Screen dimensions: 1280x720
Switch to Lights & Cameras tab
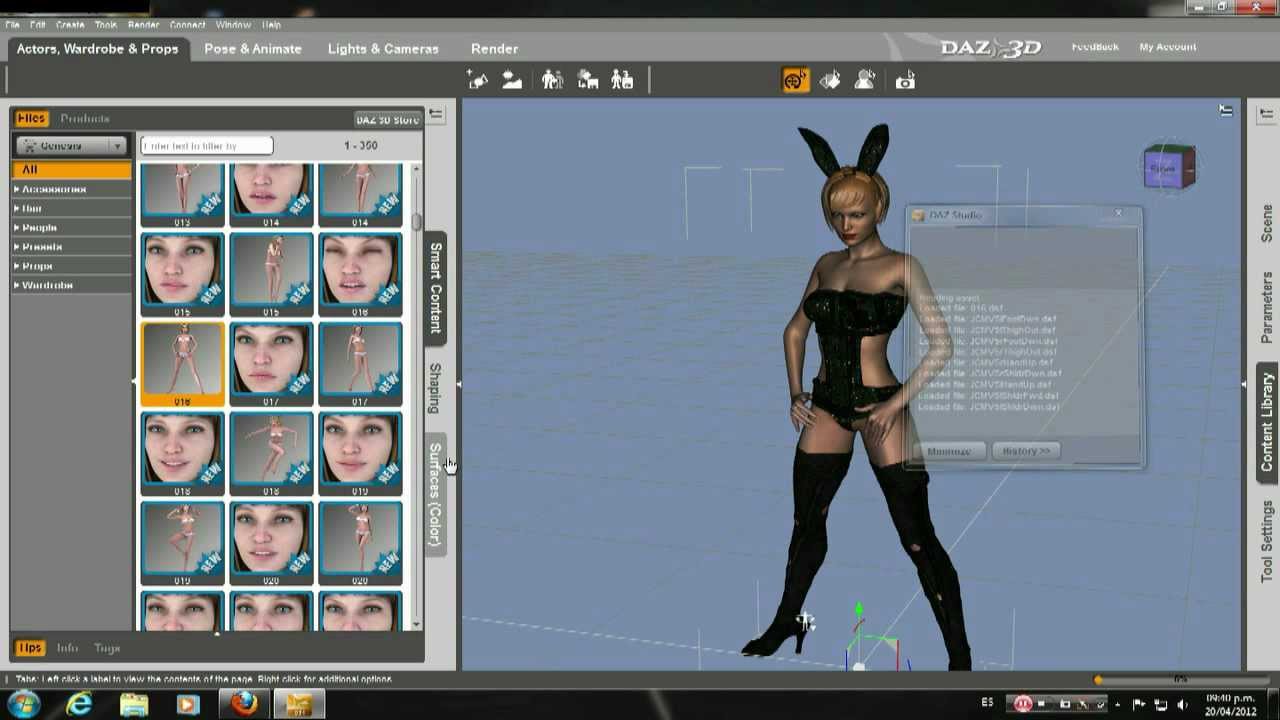(383, 48)
